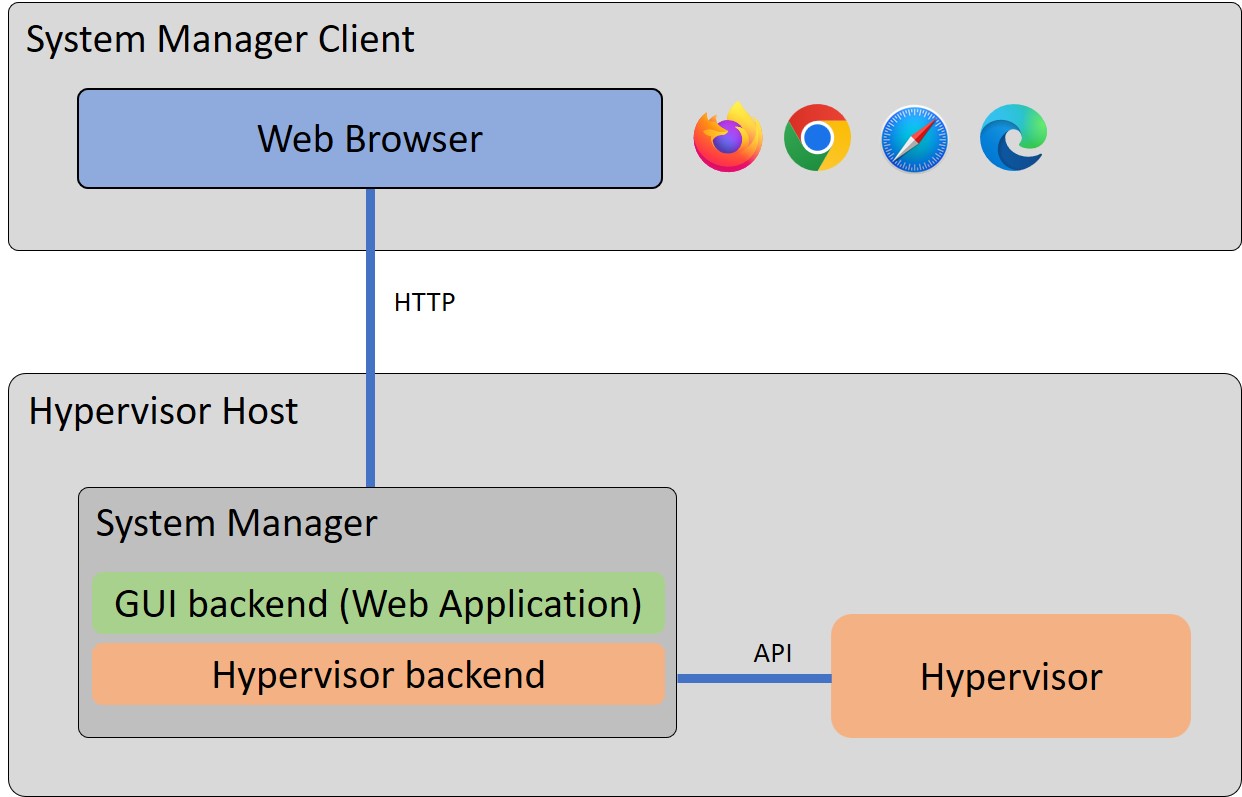Click the System Manager heading inside the host

tap(236, 523)
